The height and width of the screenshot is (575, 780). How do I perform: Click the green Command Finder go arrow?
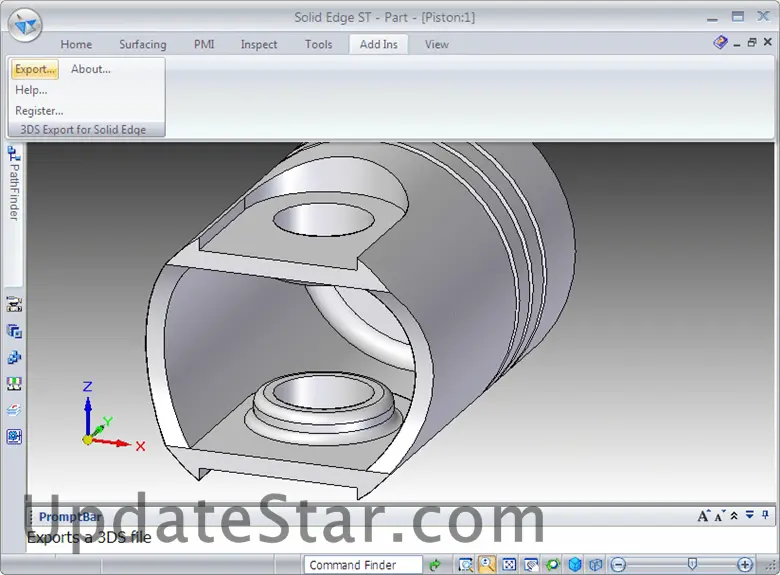click(435, 565)
